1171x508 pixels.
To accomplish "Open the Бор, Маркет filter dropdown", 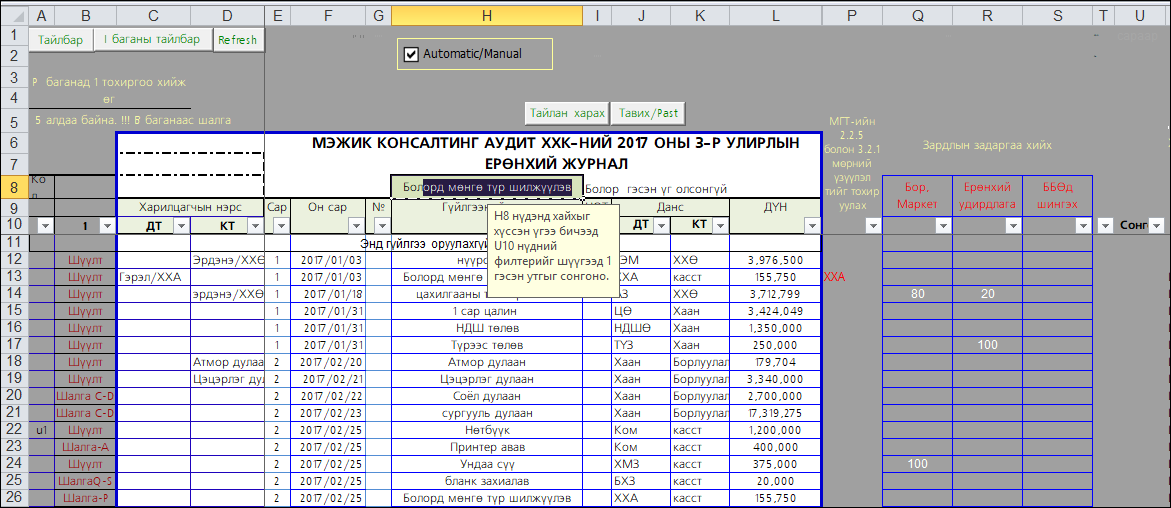I will coord(942,227).
